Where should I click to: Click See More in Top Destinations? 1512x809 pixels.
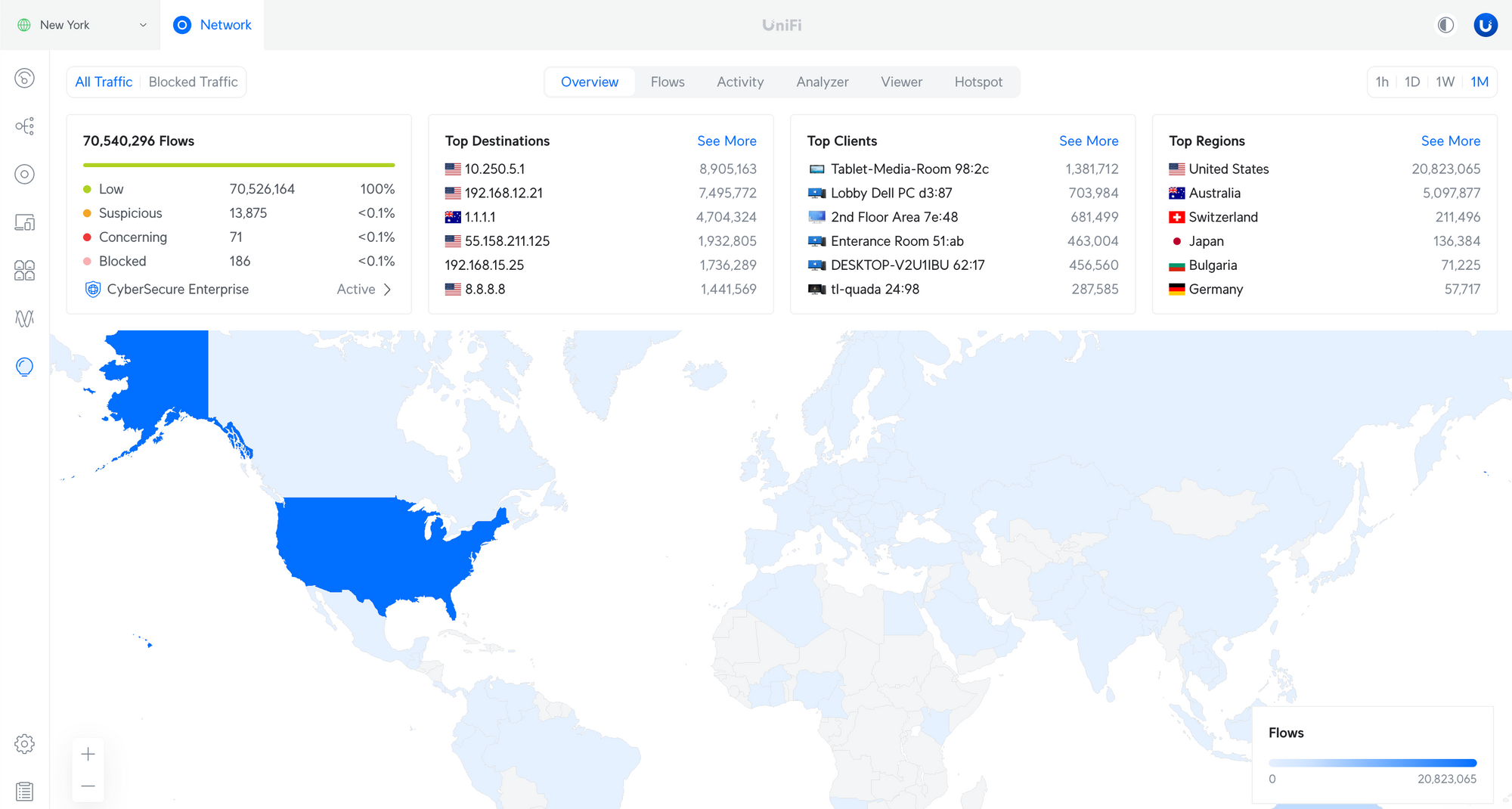(726, 141)
